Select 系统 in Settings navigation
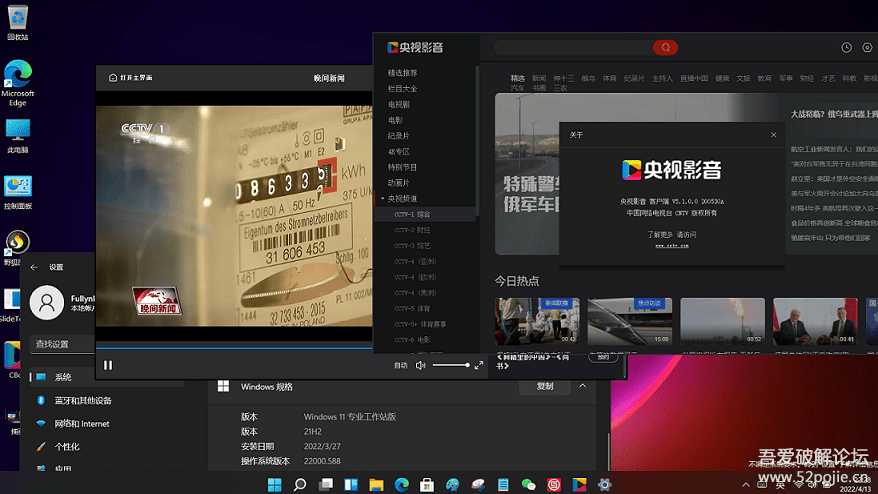 tap(106, 377)
